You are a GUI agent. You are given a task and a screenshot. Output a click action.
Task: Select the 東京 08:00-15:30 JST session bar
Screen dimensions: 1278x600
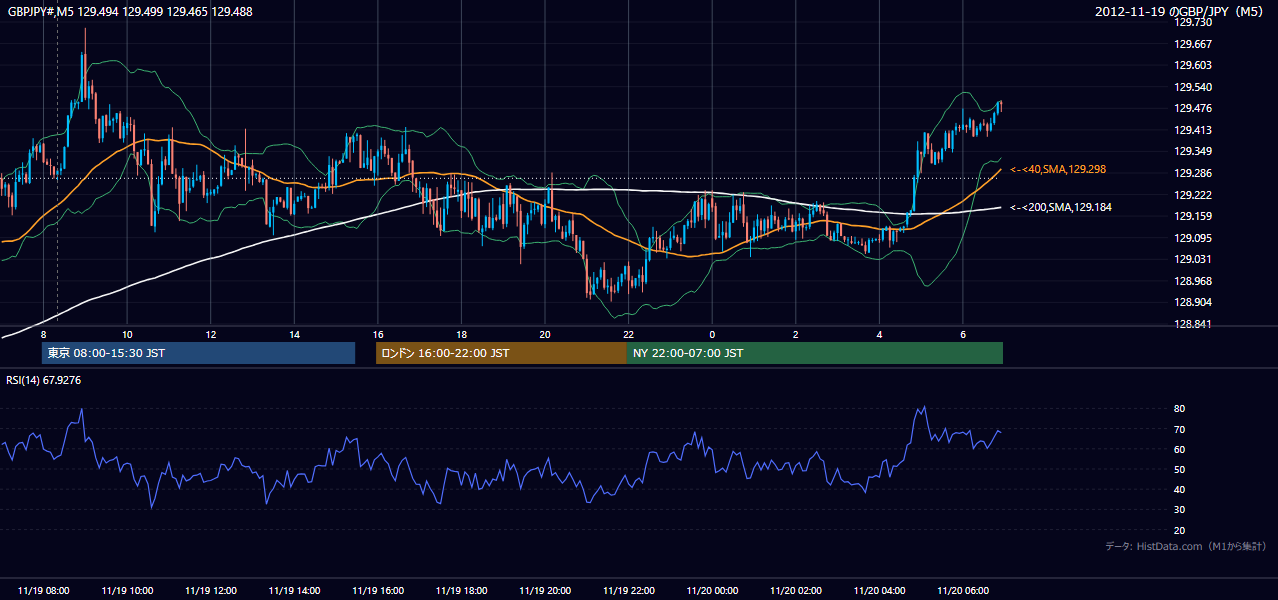[x=198, y=353]
